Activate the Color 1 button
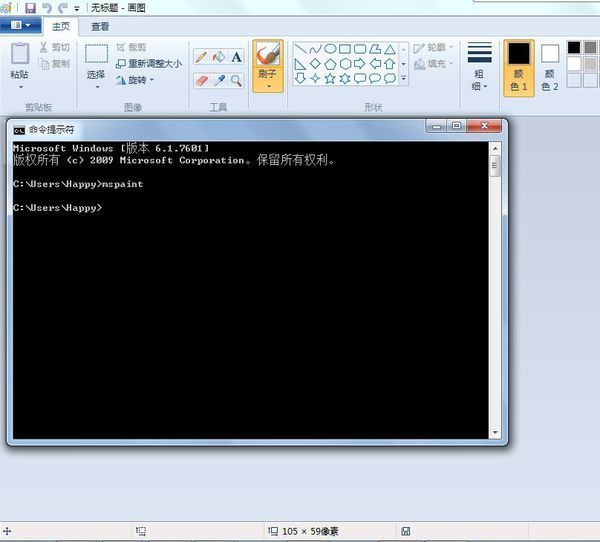This screenshot has height=542, width=600. pyautogui.click(x=518, y=67)
